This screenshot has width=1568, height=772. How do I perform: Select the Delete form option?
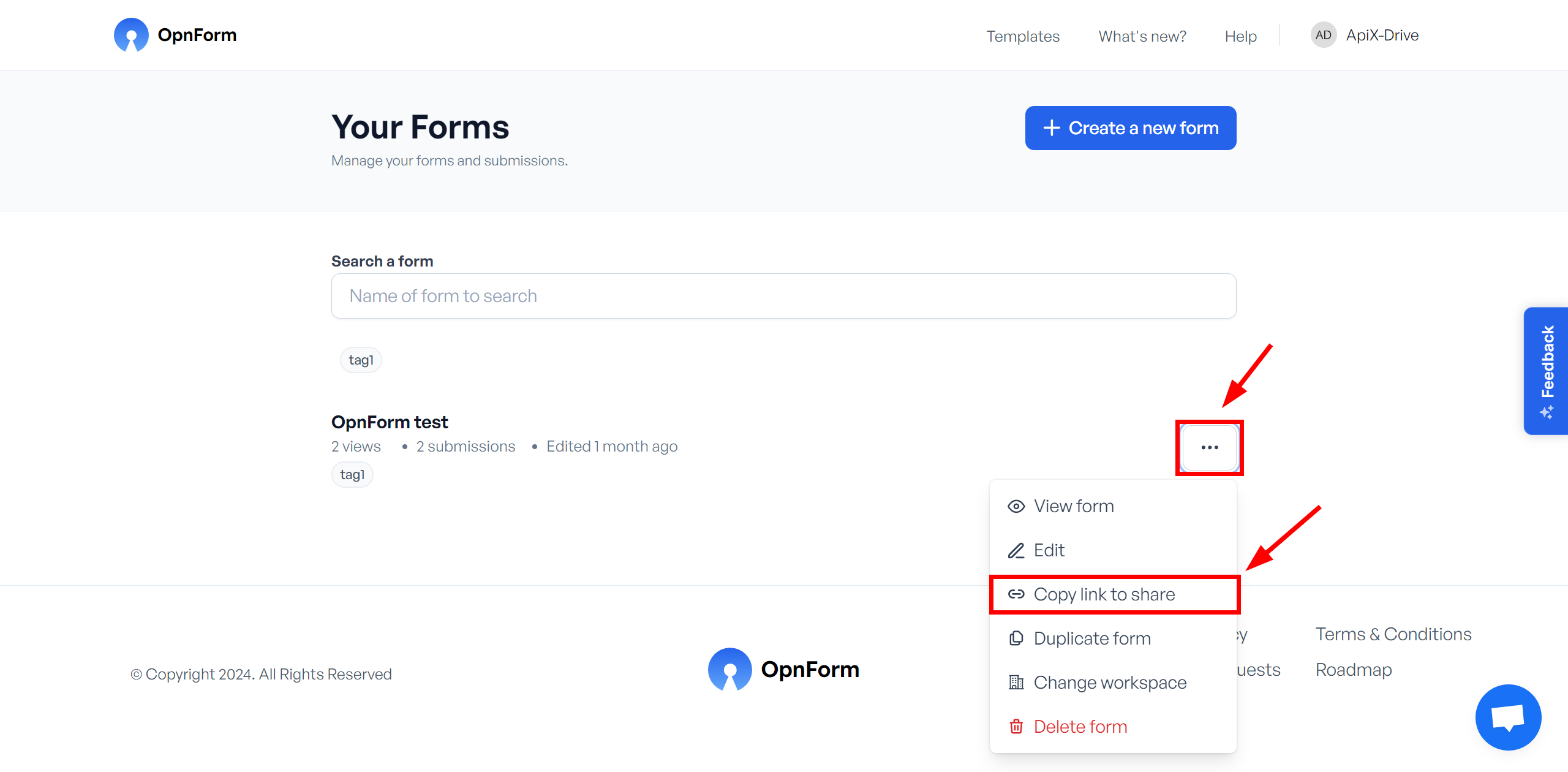1080,725
